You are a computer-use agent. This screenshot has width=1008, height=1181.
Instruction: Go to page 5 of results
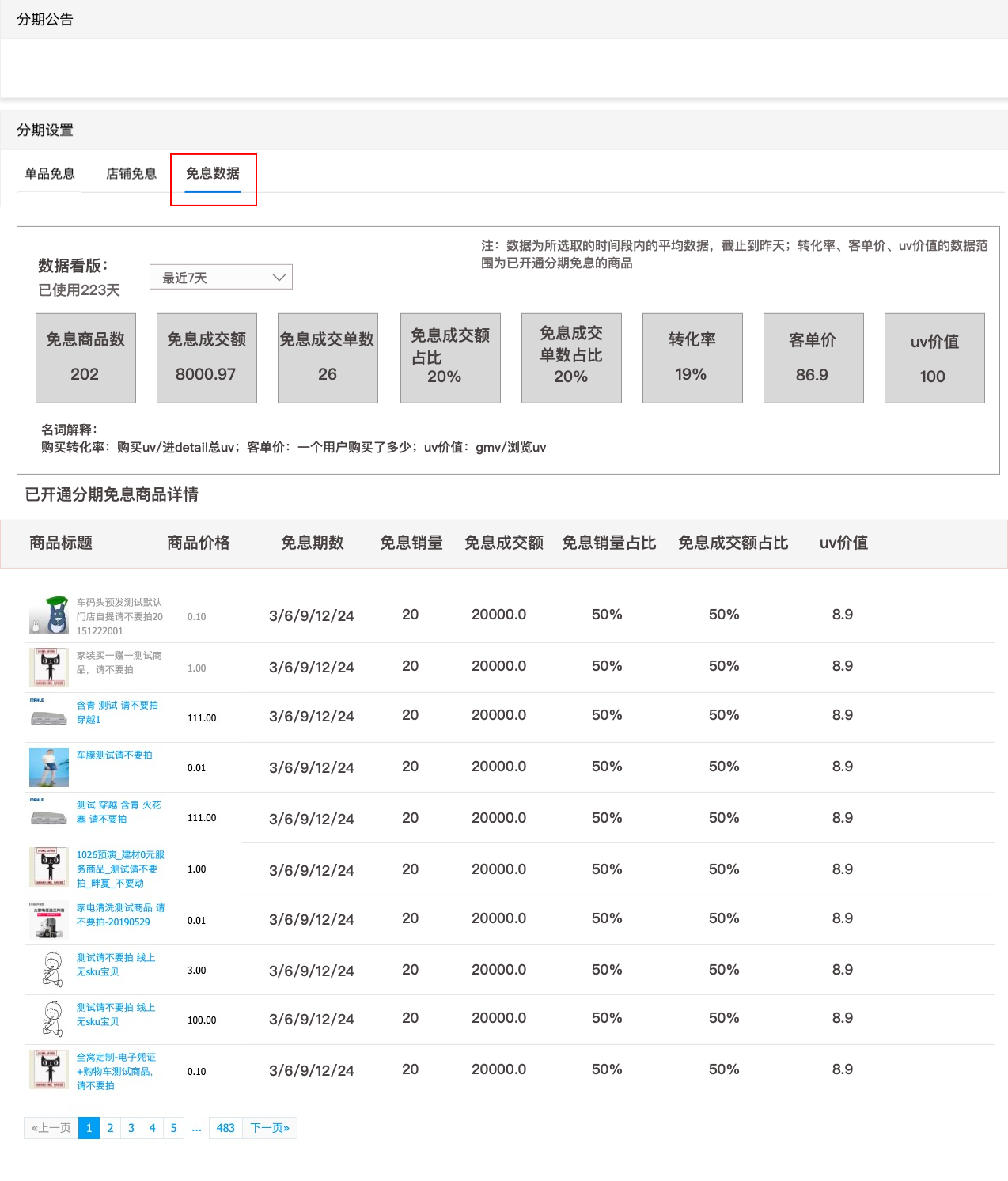point(173,1128)
